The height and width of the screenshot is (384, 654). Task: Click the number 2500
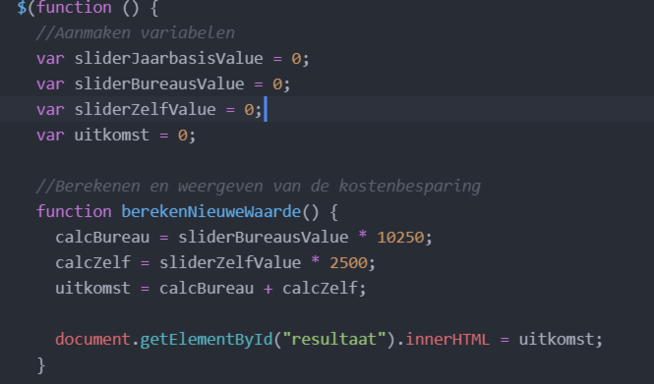(349, 263)
